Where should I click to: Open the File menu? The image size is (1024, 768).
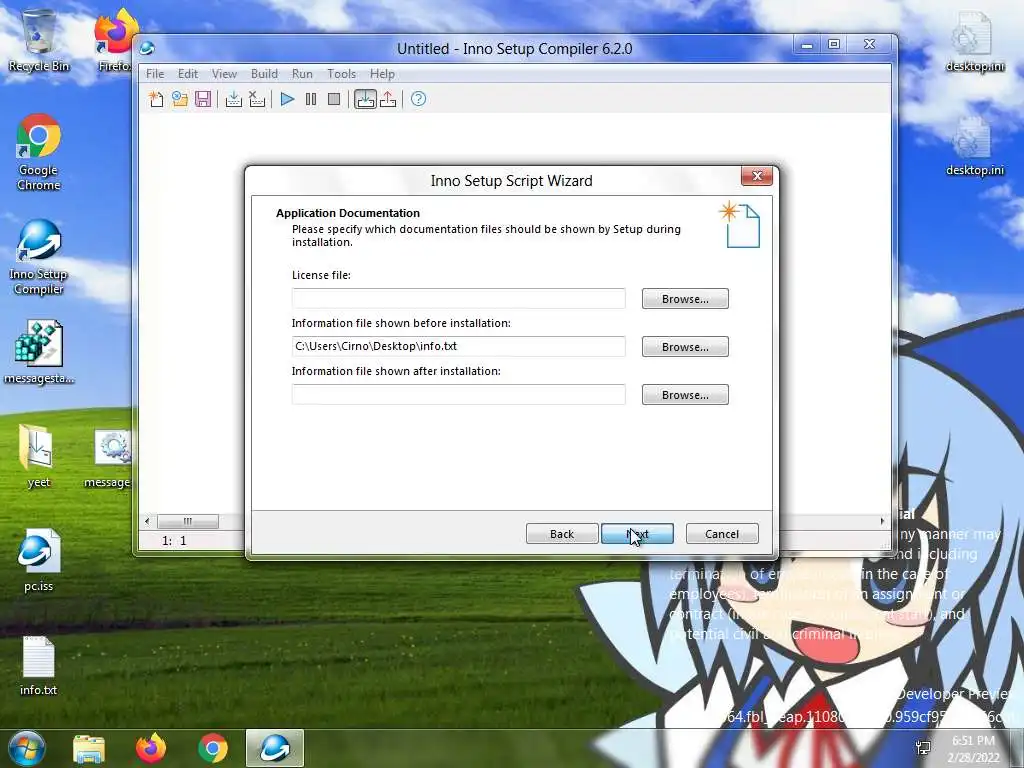tap(155, 74)
